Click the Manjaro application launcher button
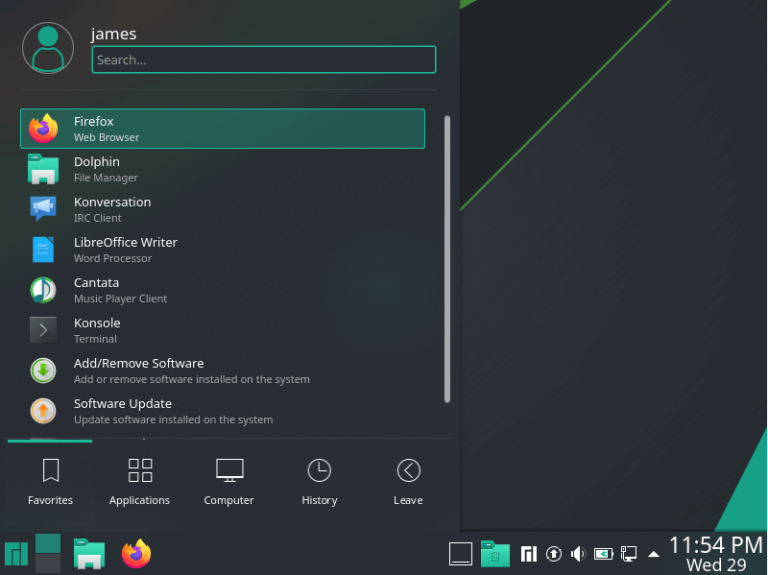Viewport: 768px width, 575px height. click(x=16, y=554)
